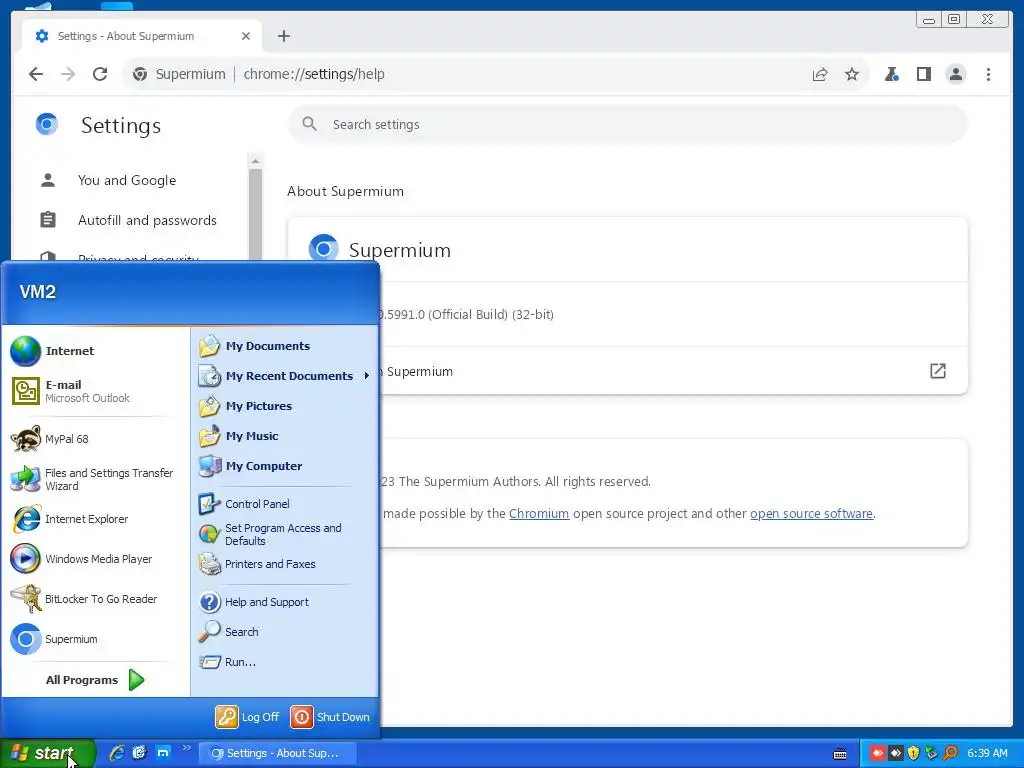Click the Shut Down button
This screenshot has width=1024, height=768.
coord(330,717)
